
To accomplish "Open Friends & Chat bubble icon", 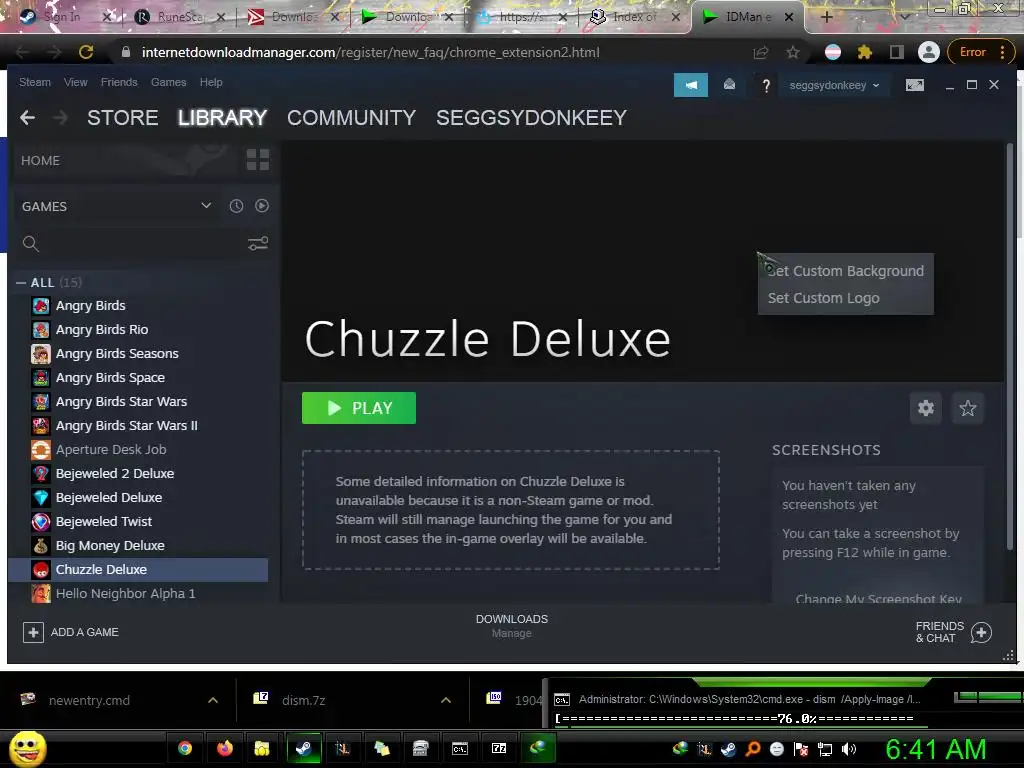I will pyautogui.click(x=981, y=632).
